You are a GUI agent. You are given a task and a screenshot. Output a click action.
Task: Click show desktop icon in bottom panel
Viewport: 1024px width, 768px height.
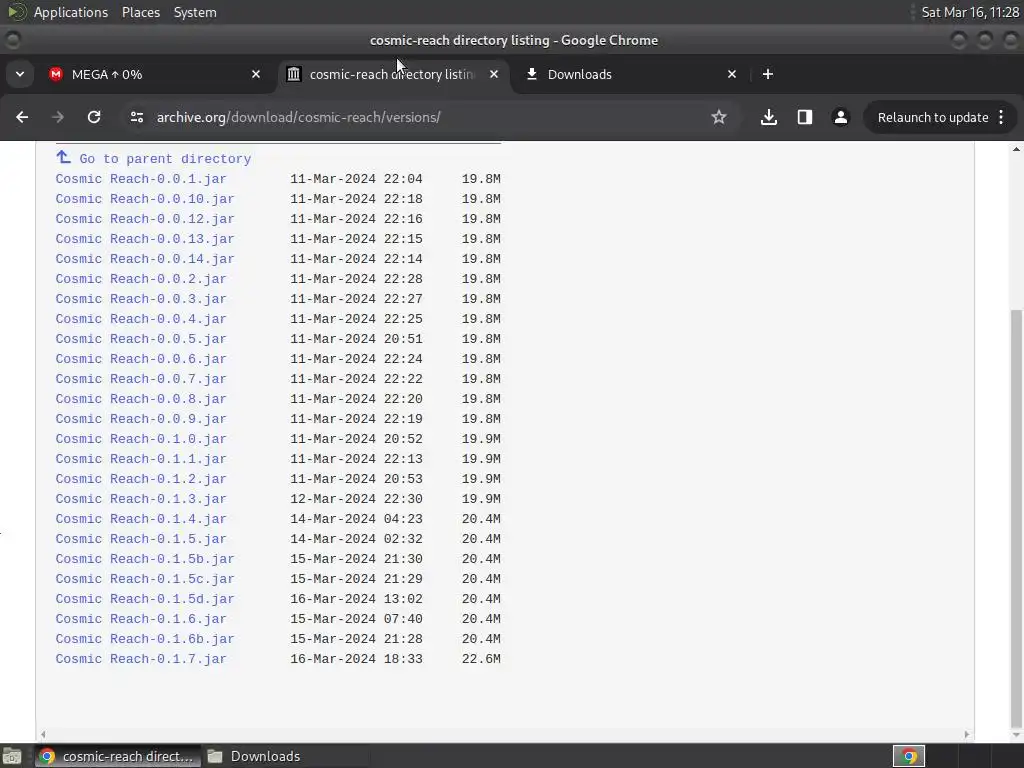coord(12,756)
